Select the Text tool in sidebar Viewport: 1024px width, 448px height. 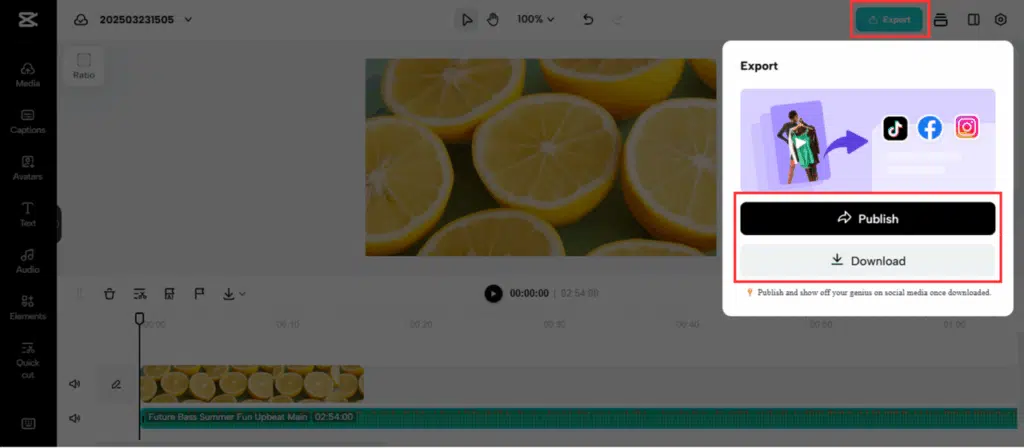(28, 214)
